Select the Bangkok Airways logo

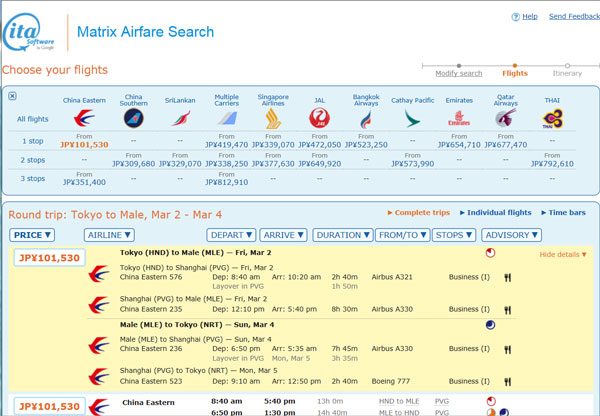(x=366, y=119)
